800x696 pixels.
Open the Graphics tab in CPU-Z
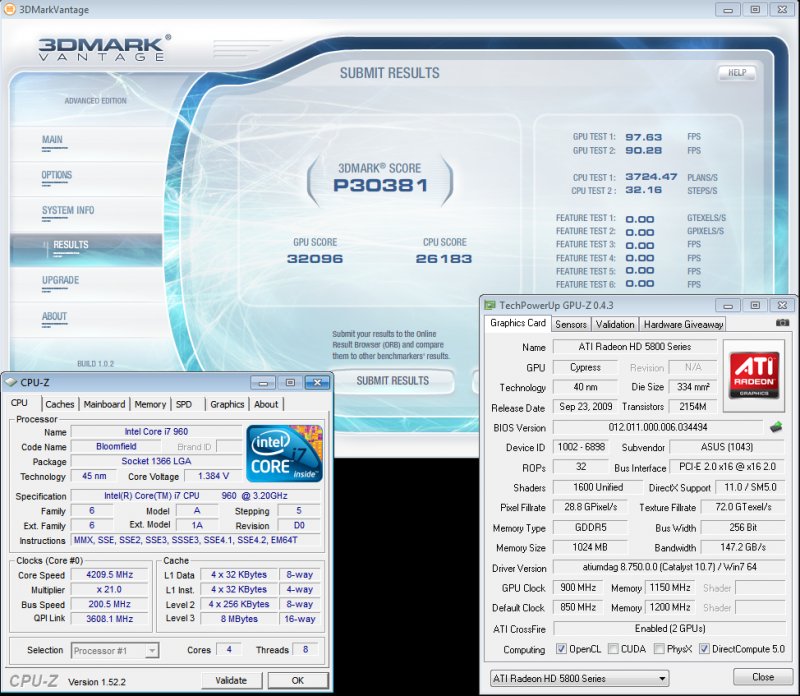pos(227,404)
